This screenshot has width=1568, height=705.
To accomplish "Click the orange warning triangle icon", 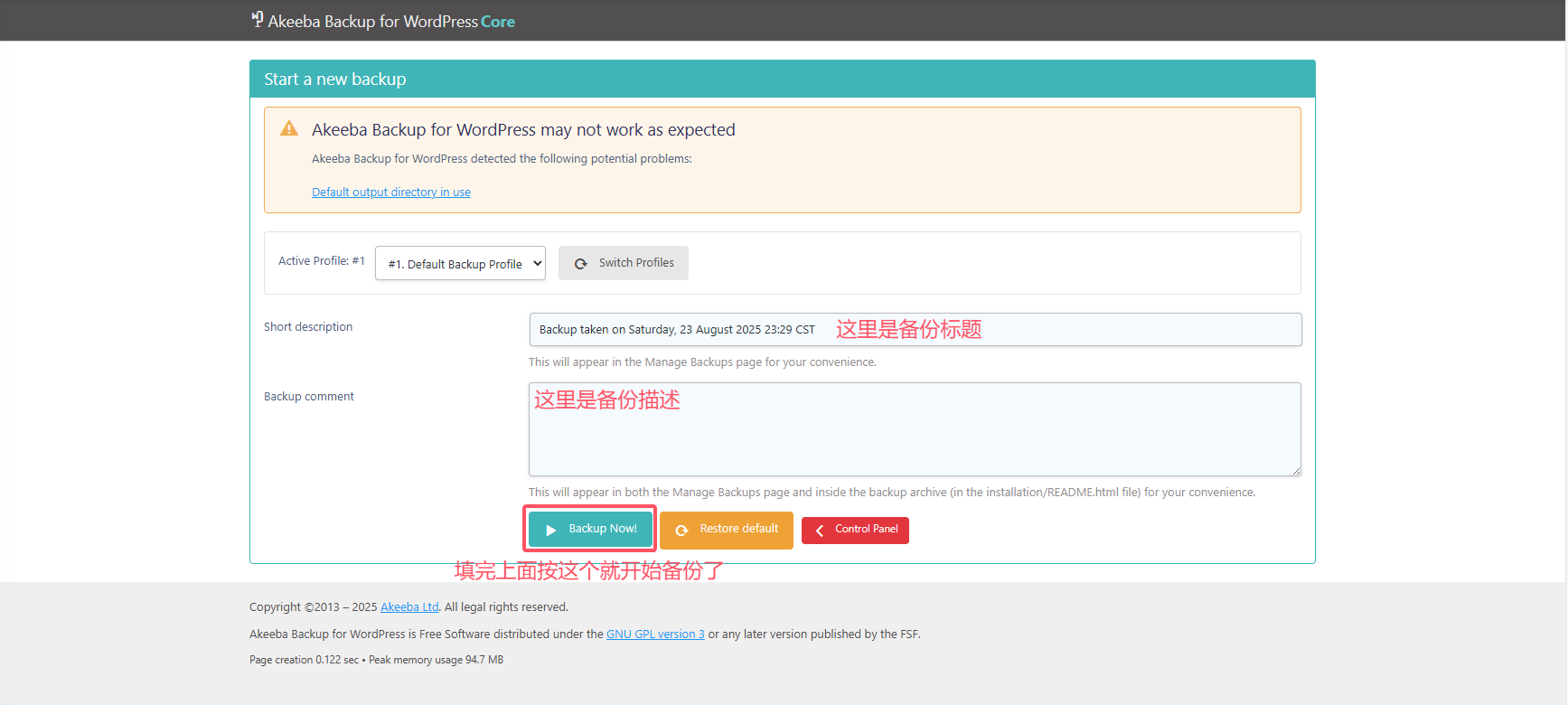I will tap(289, 128).
